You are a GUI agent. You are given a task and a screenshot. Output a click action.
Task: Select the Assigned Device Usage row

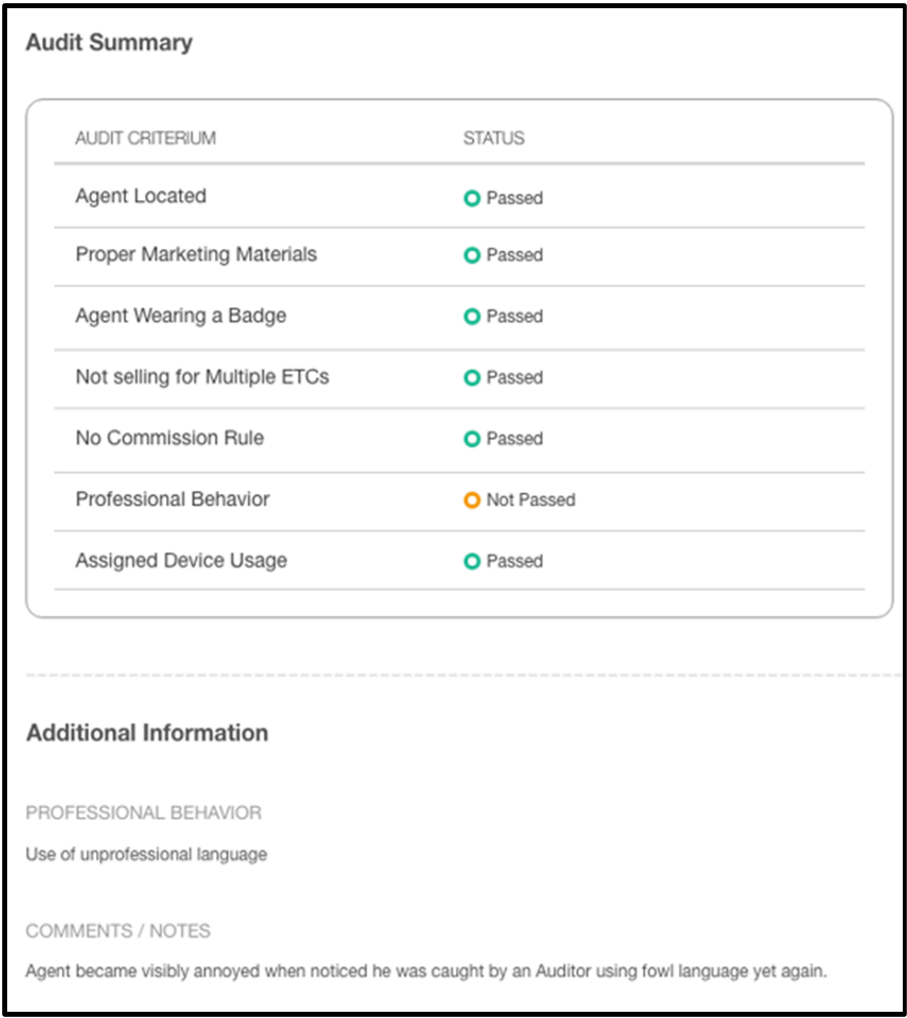pyautogui.click(x=459, y=560)
